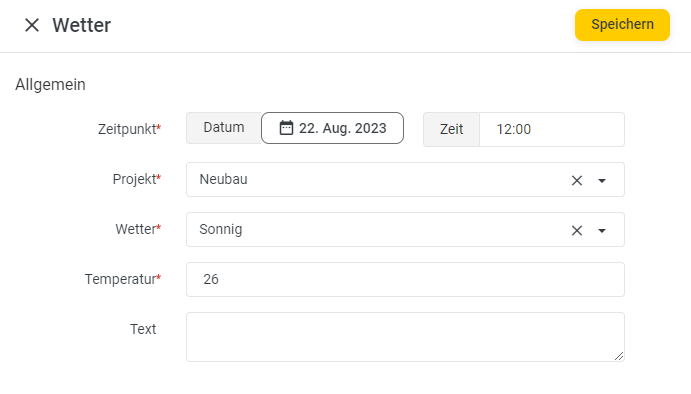The height and width of the screenshot is (394, 691).
Task: Click the Datum label addon
Action: tap(223, 128)
